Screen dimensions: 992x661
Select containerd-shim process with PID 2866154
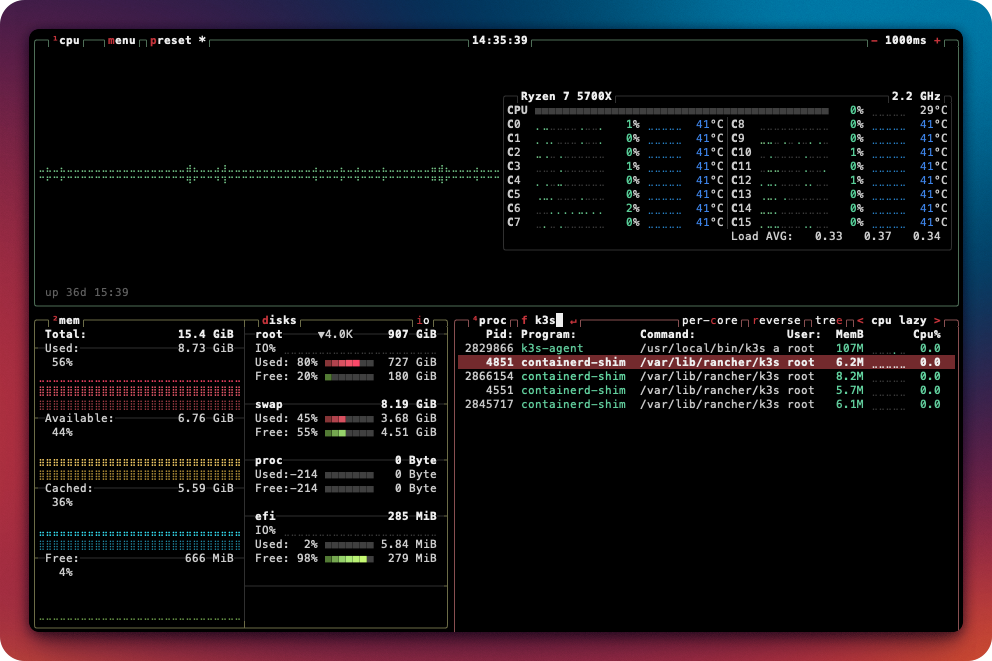(706, 376)
